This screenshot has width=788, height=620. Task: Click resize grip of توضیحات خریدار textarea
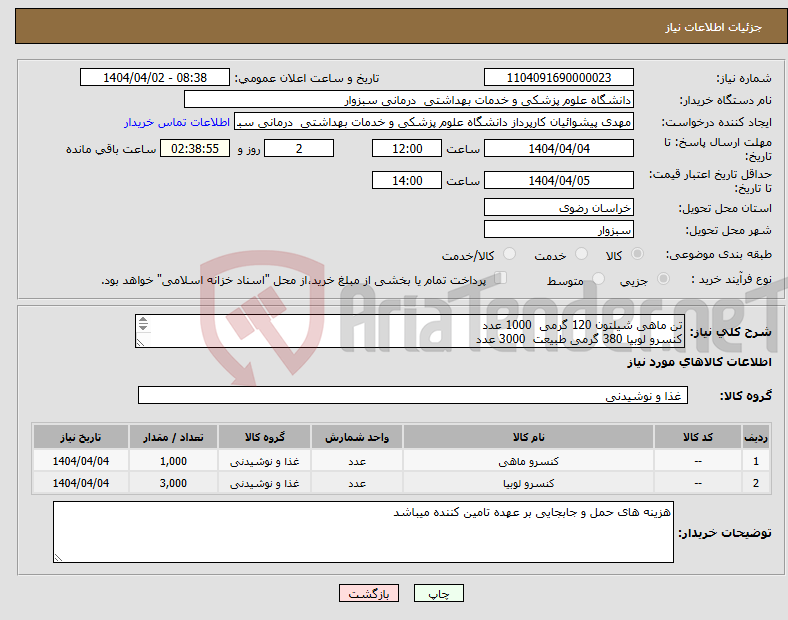pos(58,557)
